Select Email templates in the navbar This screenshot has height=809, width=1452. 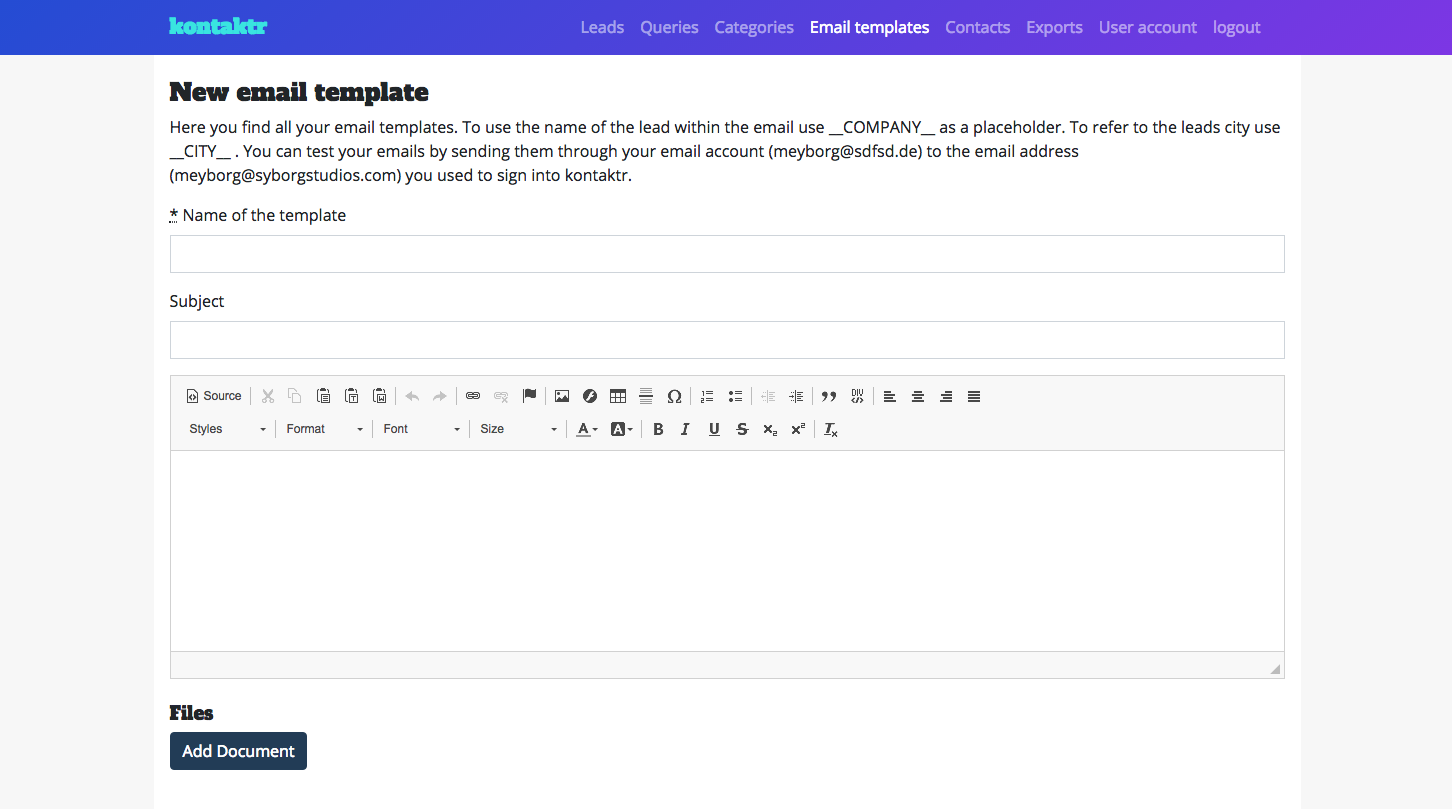tap(869, 27)
